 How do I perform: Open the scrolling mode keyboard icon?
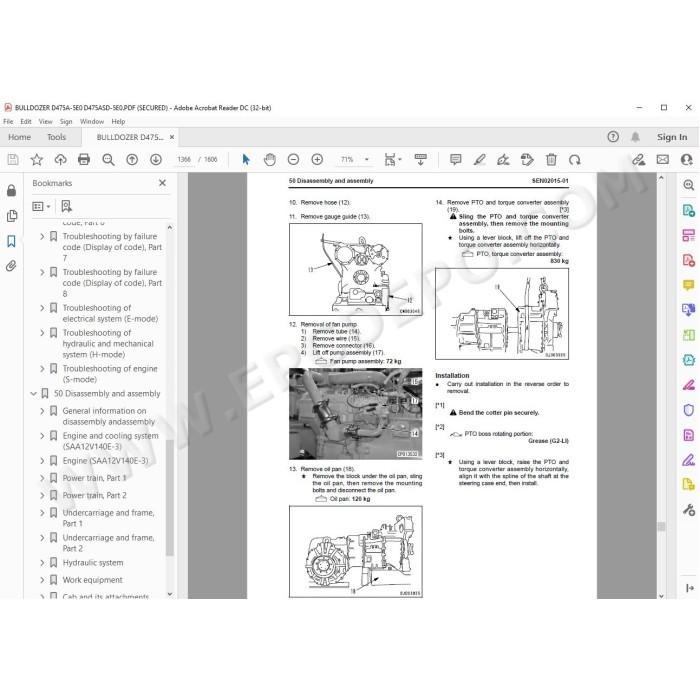[421, 159]
